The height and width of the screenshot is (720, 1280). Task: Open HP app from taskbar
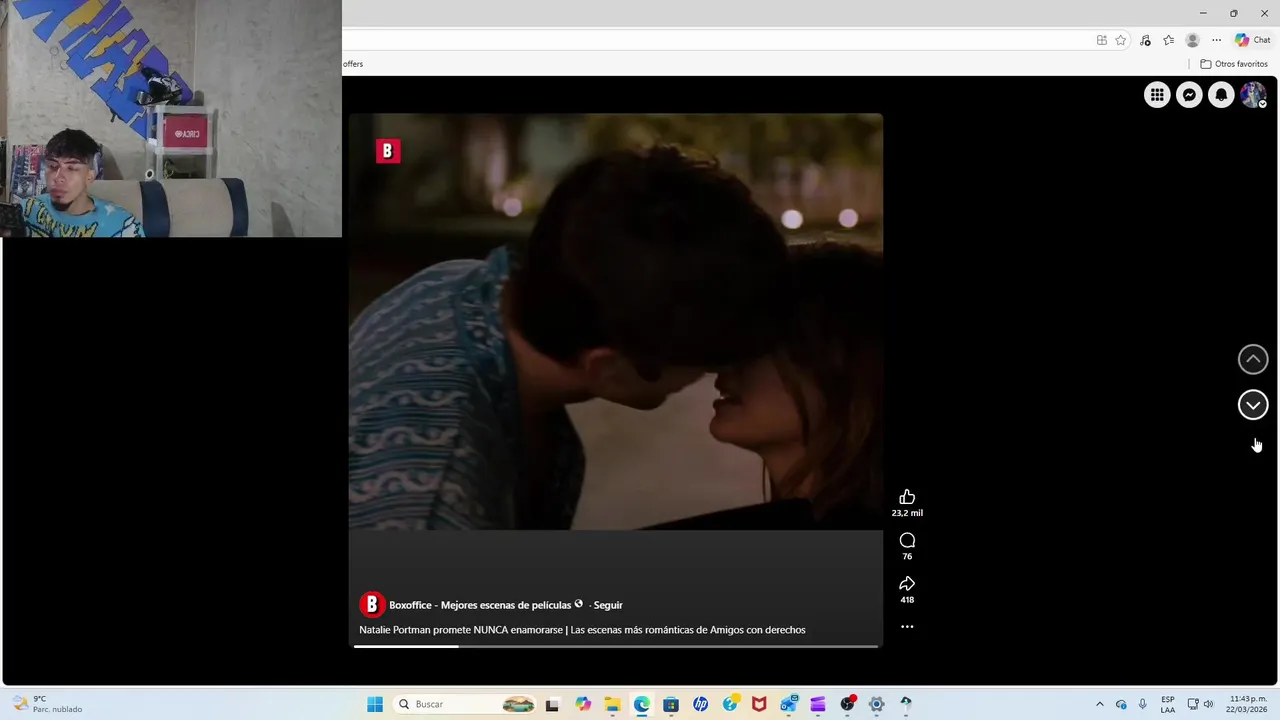701,704
